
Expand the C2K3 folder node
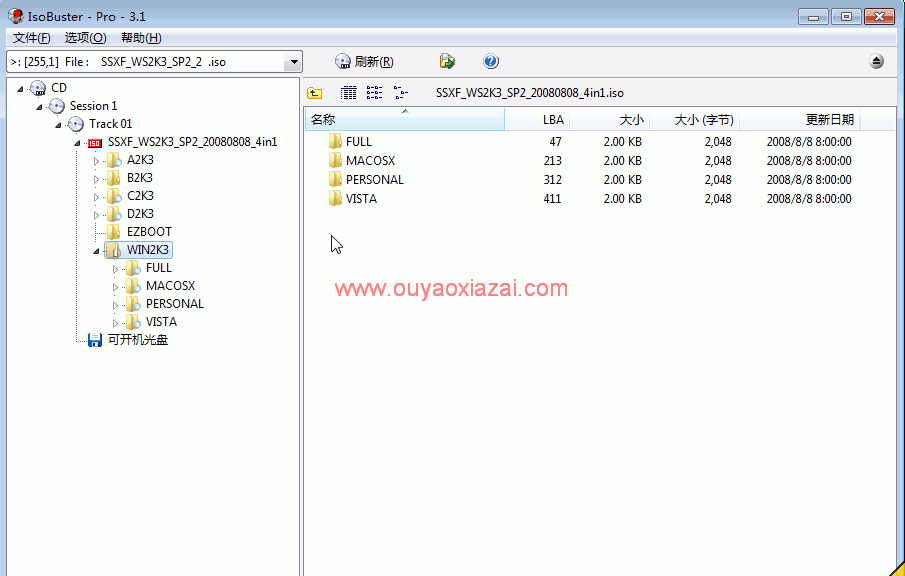pyautogui.click(x=96, y=197)
